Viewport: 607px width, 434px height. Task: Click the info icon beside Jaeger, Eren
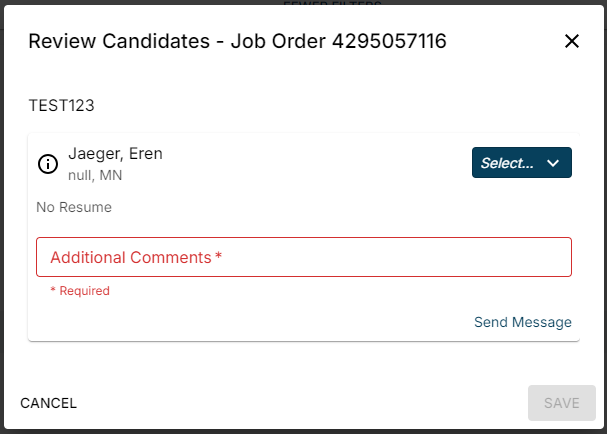[48, 164]
